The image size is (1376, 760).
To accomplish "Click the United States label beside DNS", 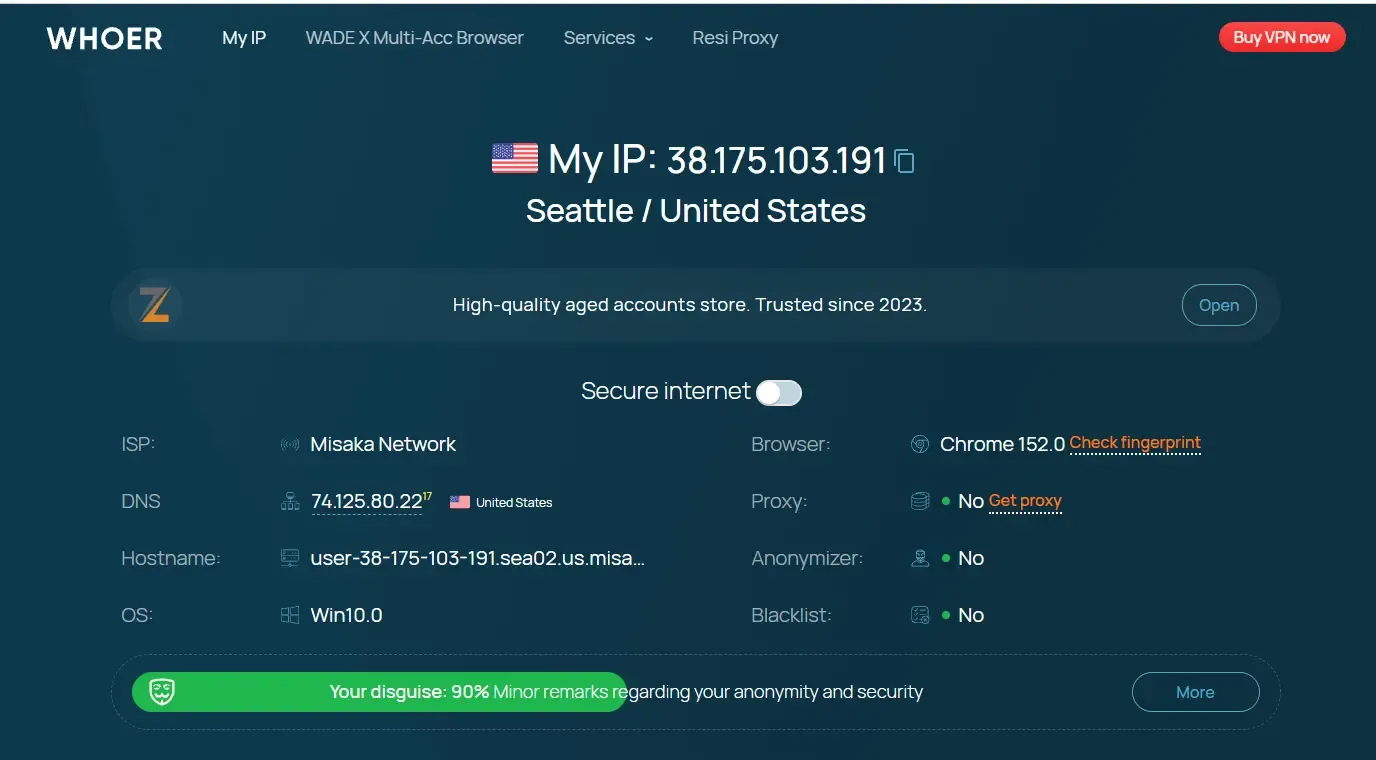I will (514, 503).
